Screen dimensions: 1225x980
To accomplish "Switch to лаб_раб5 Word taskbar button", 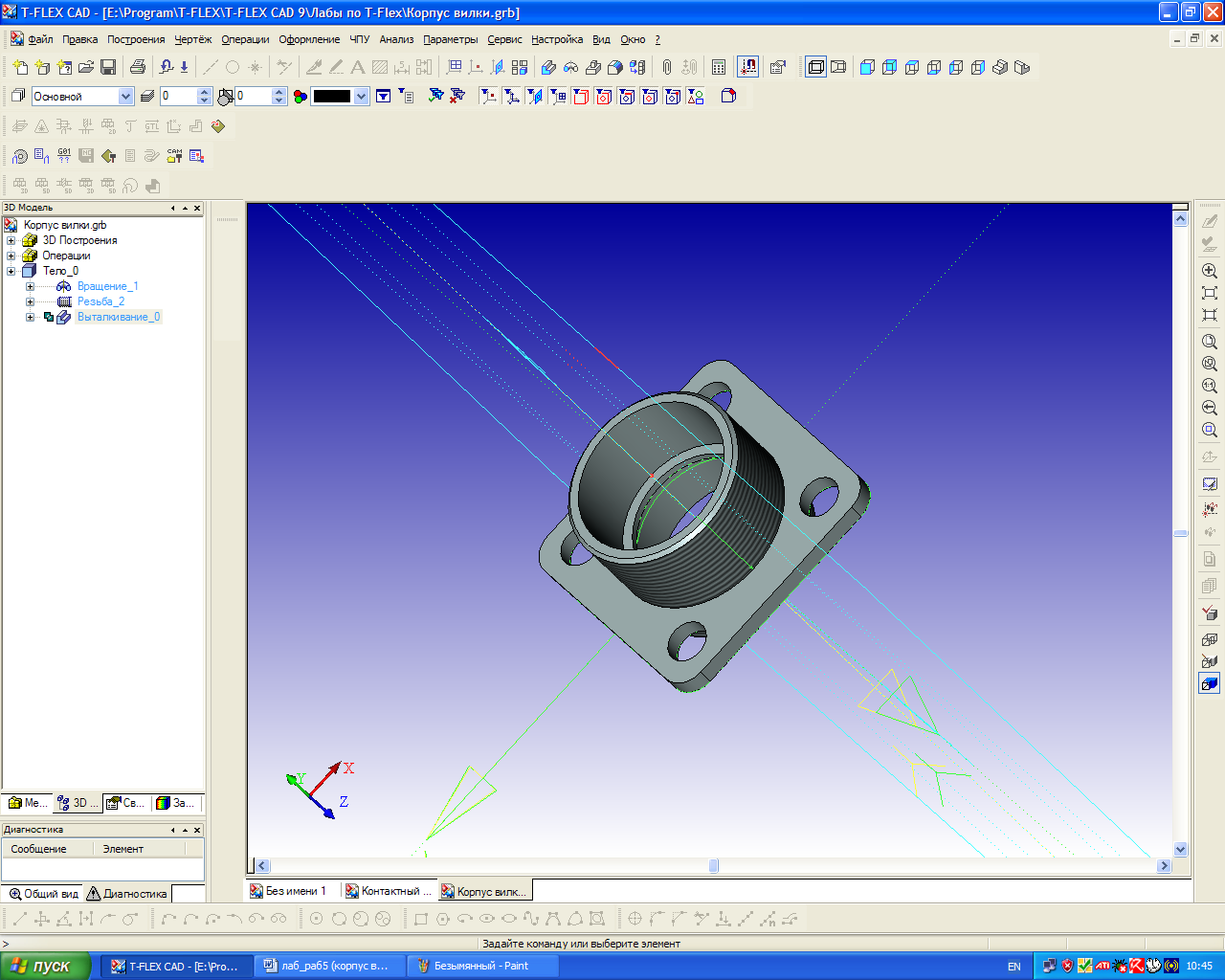I will [x=330, y=967].
